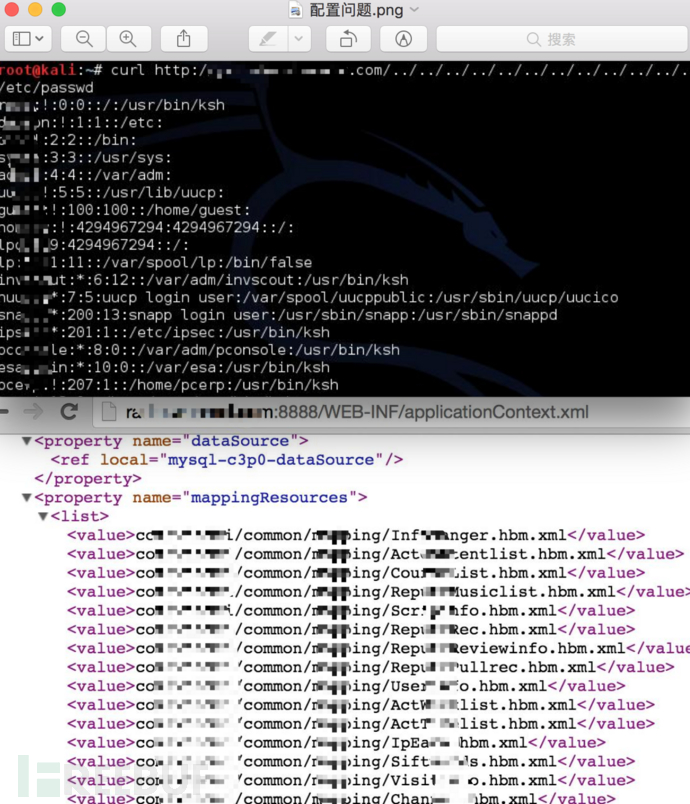Click the value ending Musiclist.hbm.xml
Image resolution: width=690 pixels, height=804 pixels.
(x=379, y=592)
